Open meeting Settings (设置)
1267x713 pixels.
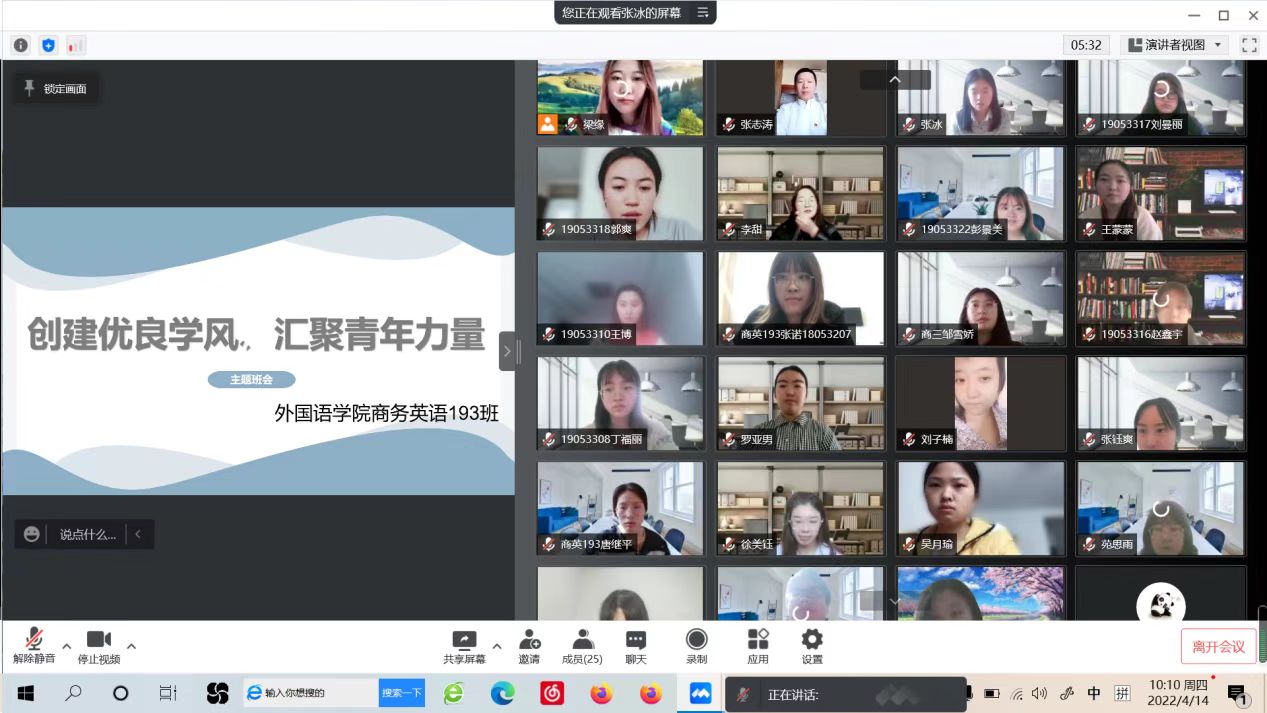(812, 646)
